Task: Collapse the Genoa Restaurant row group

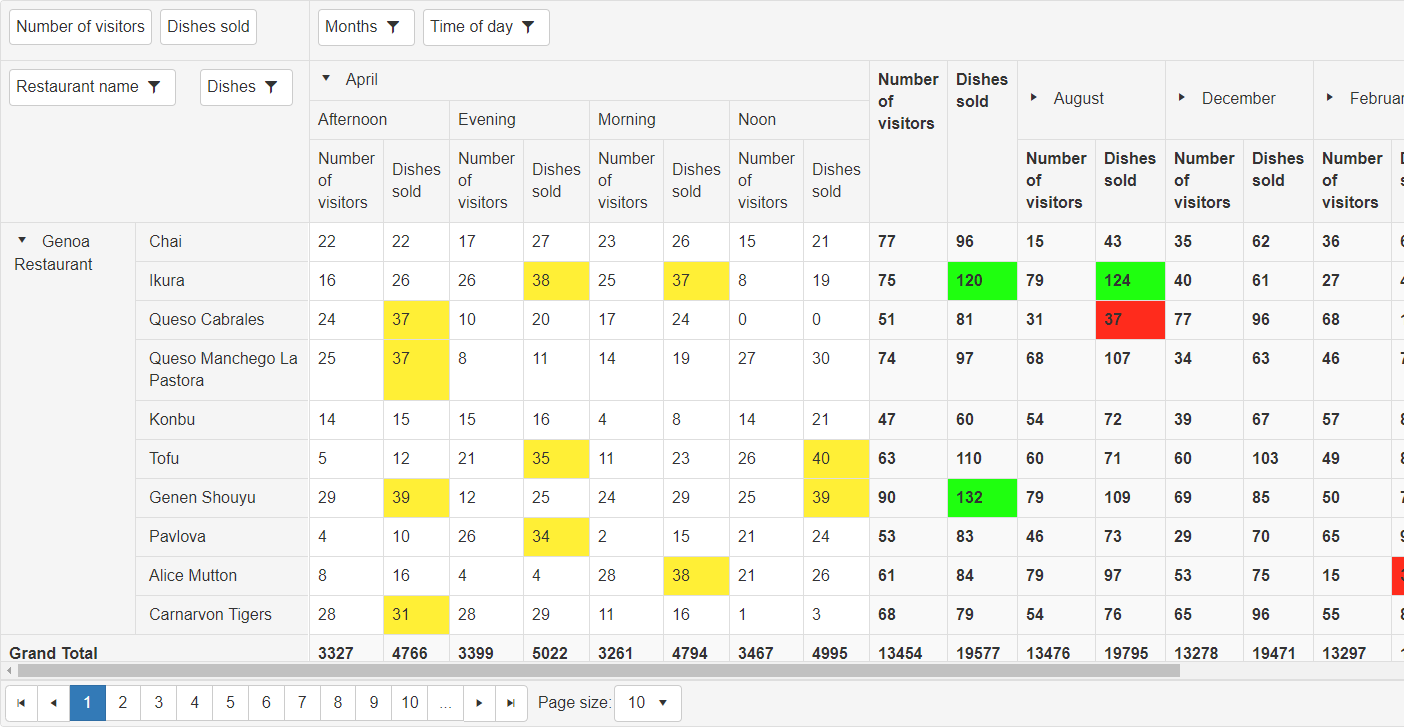Action: tap(22, 241)
